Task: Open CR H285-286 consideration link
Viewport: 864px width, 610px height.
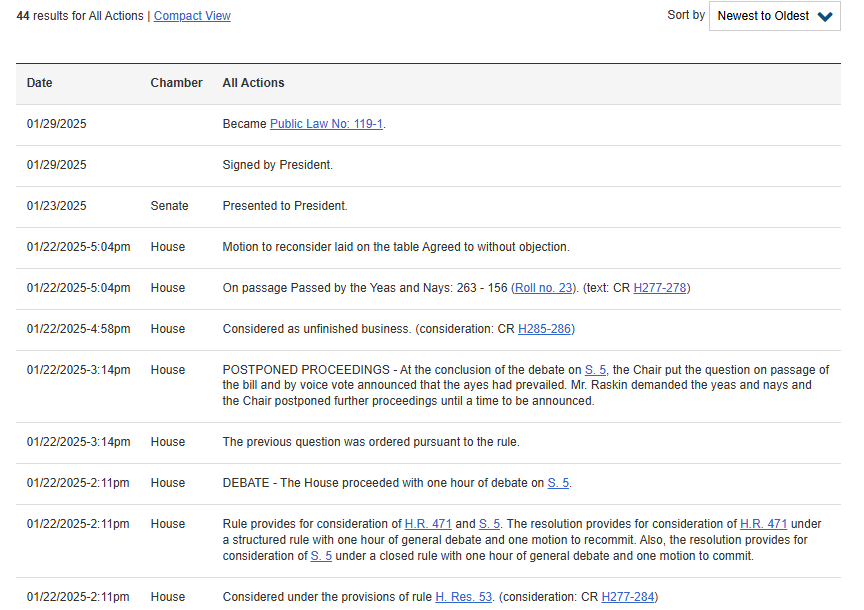Action: coord(544,329)
